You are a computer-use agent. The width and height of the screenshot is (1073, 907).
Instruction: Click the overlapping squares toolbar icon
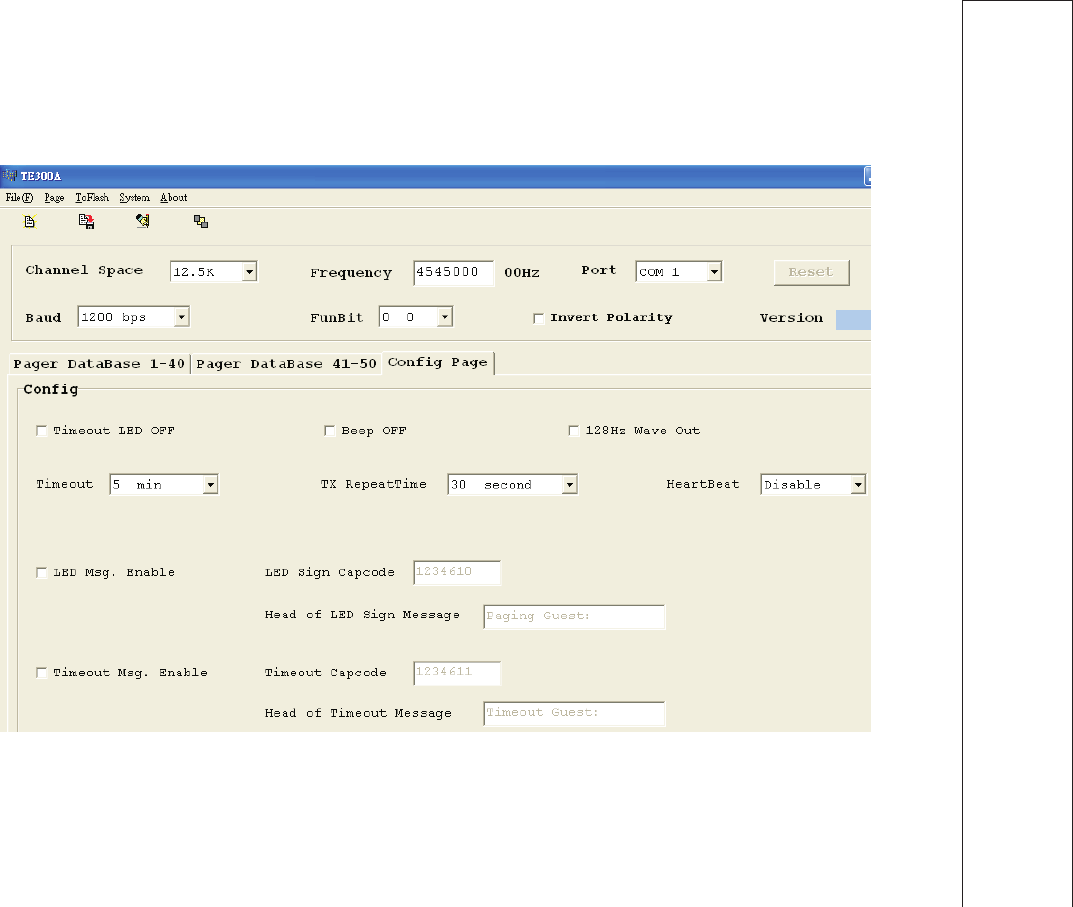[x=201, y=221]
